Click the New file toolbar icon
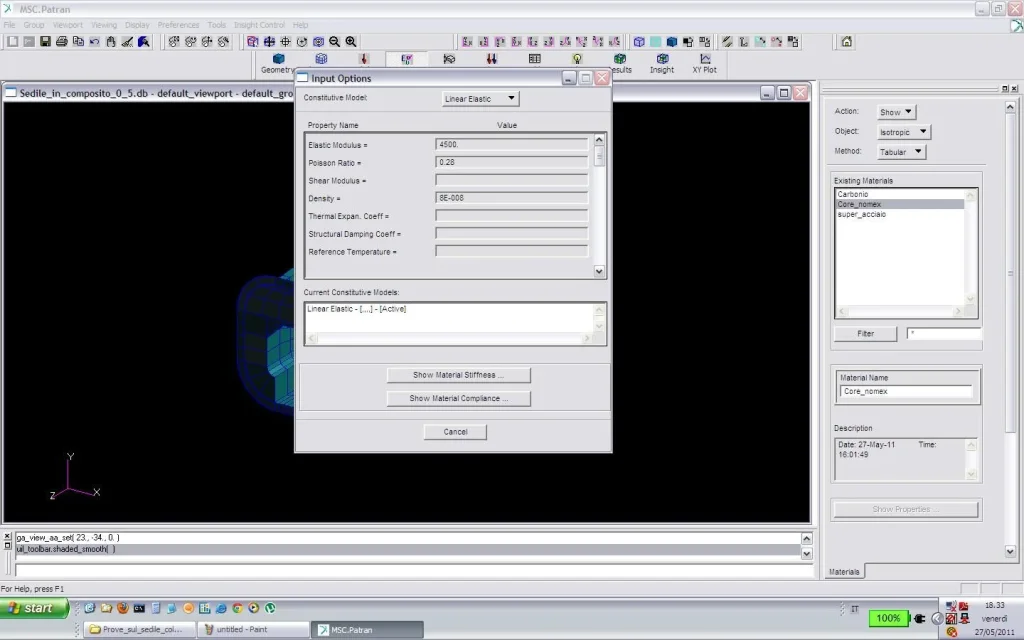 (12, 42)
